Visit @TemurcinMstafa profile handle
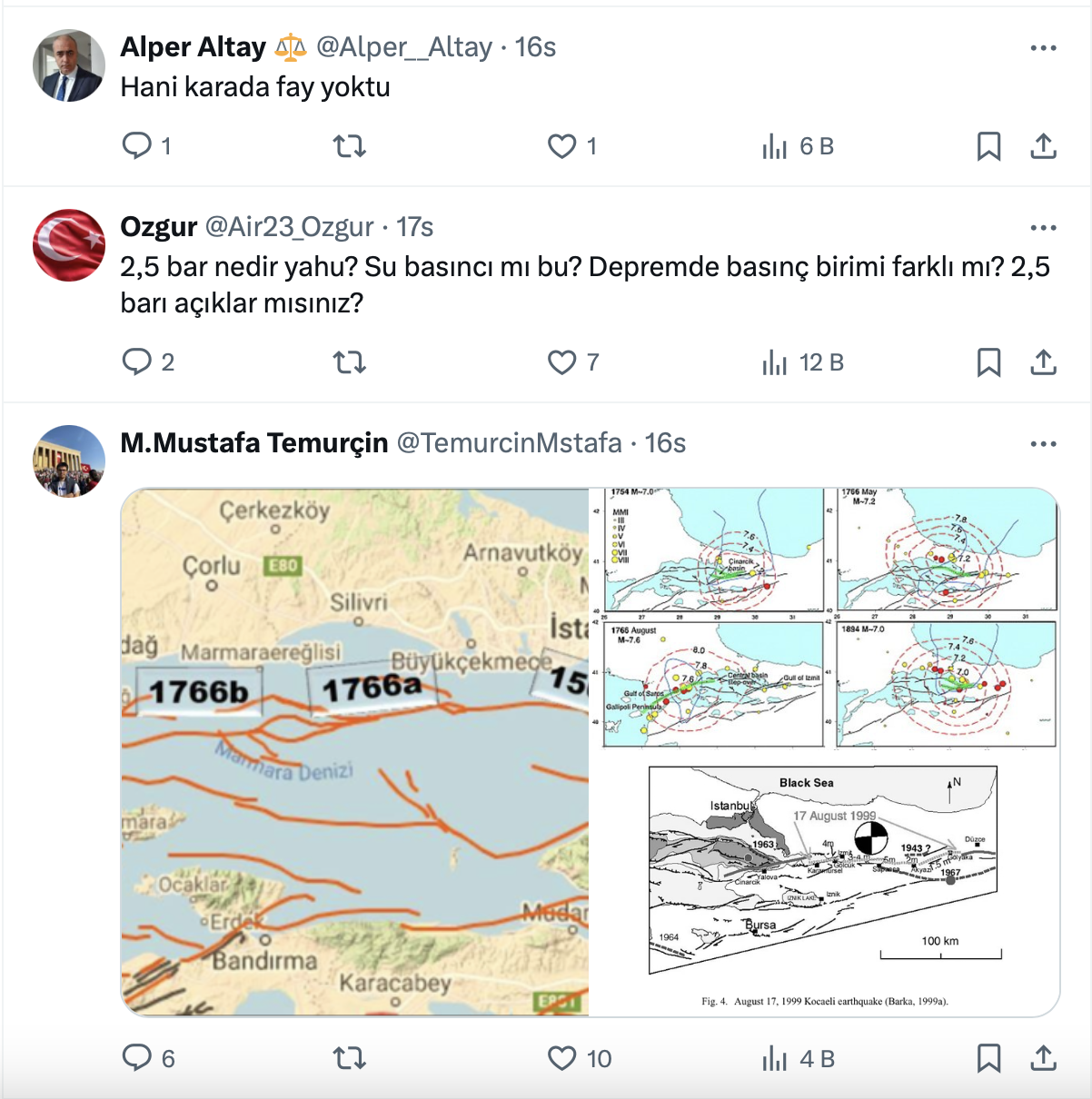Image resolution: width=1092 pixels, height=1099 pixels. [510, 443]
